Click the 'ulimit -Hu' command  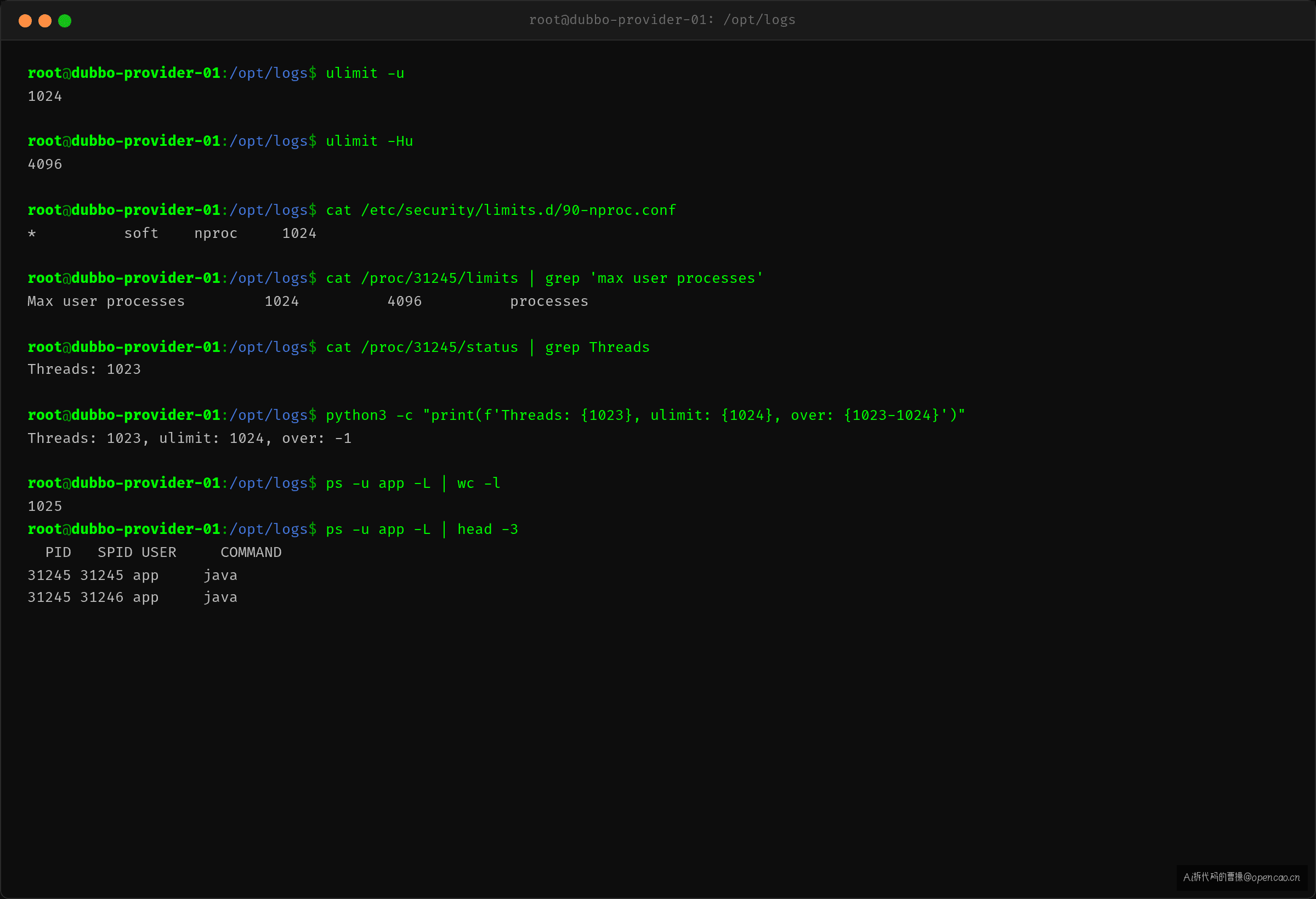(369, 141)
